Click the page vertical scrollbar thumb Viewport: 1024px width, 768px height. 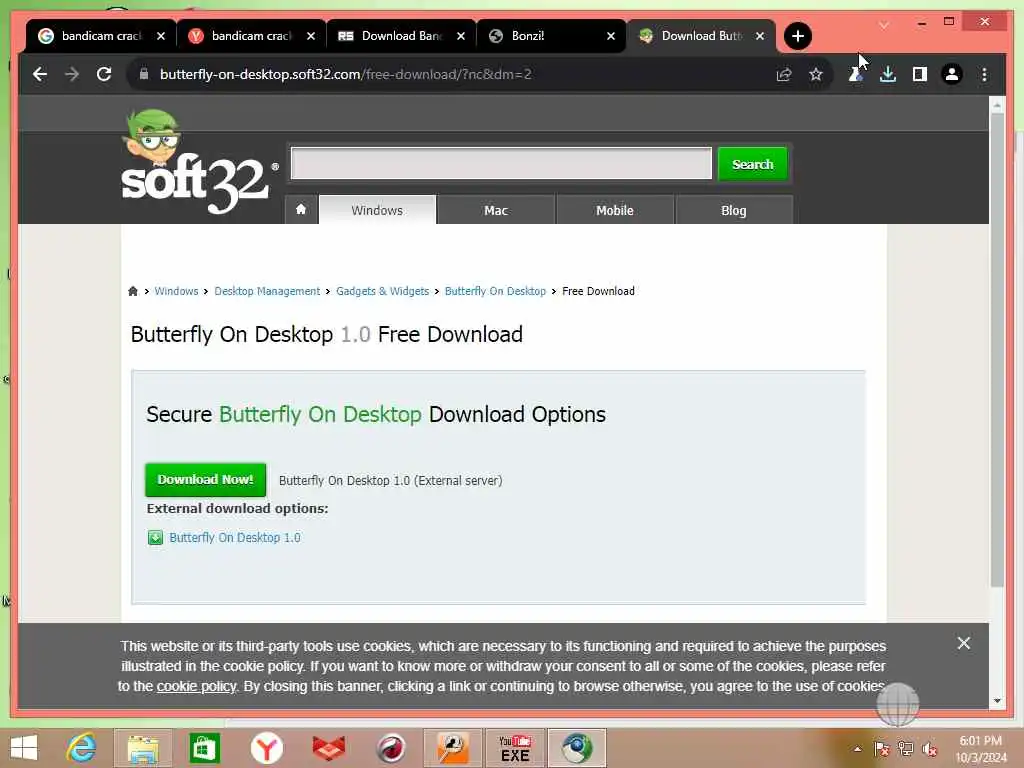coord(997,349)
